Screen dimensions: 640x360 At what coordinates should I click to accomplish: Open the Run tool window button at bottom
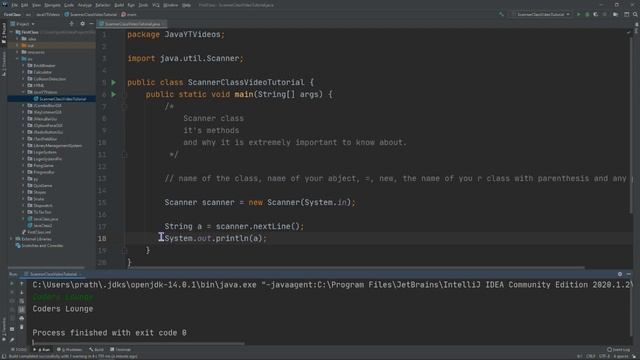pos(42,349)
